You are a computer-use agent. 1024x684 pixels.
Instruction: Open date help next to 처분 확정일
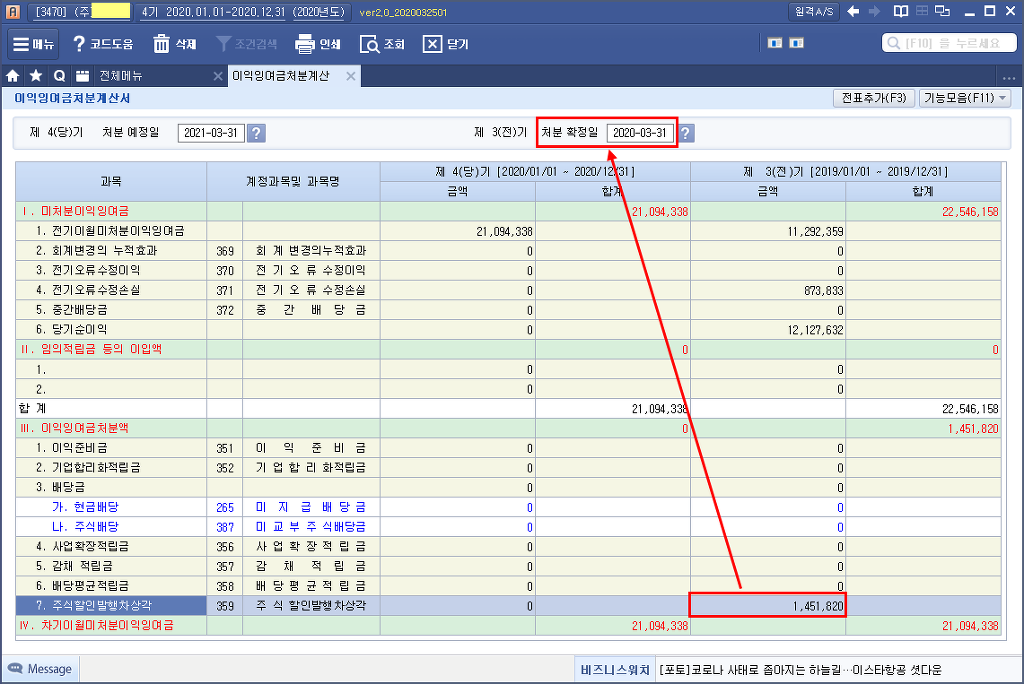click(x=686, y=133)
